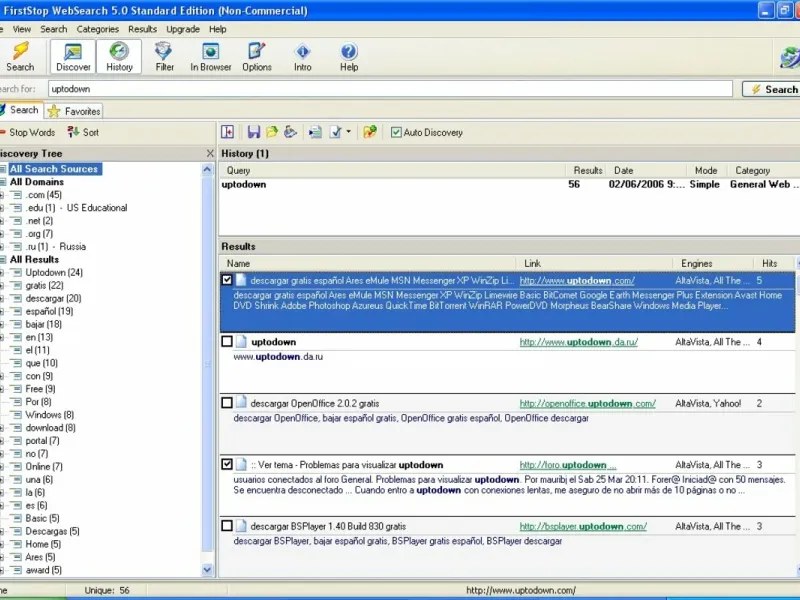Click the open folder icon in results toolbar
Image resolution: width=800 pixels, height=600 pixels.
coord(272,132)
